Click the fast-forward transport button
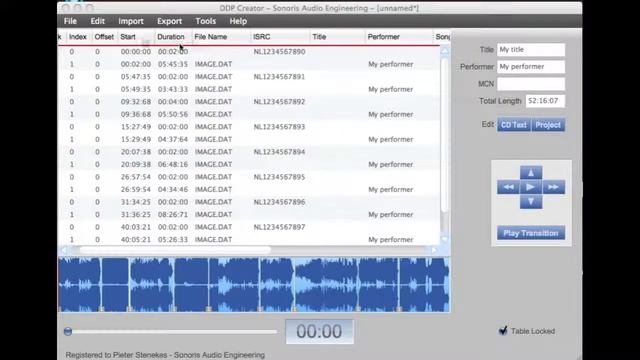This screenshot has width=640, height=360. (x=553, y=187)
